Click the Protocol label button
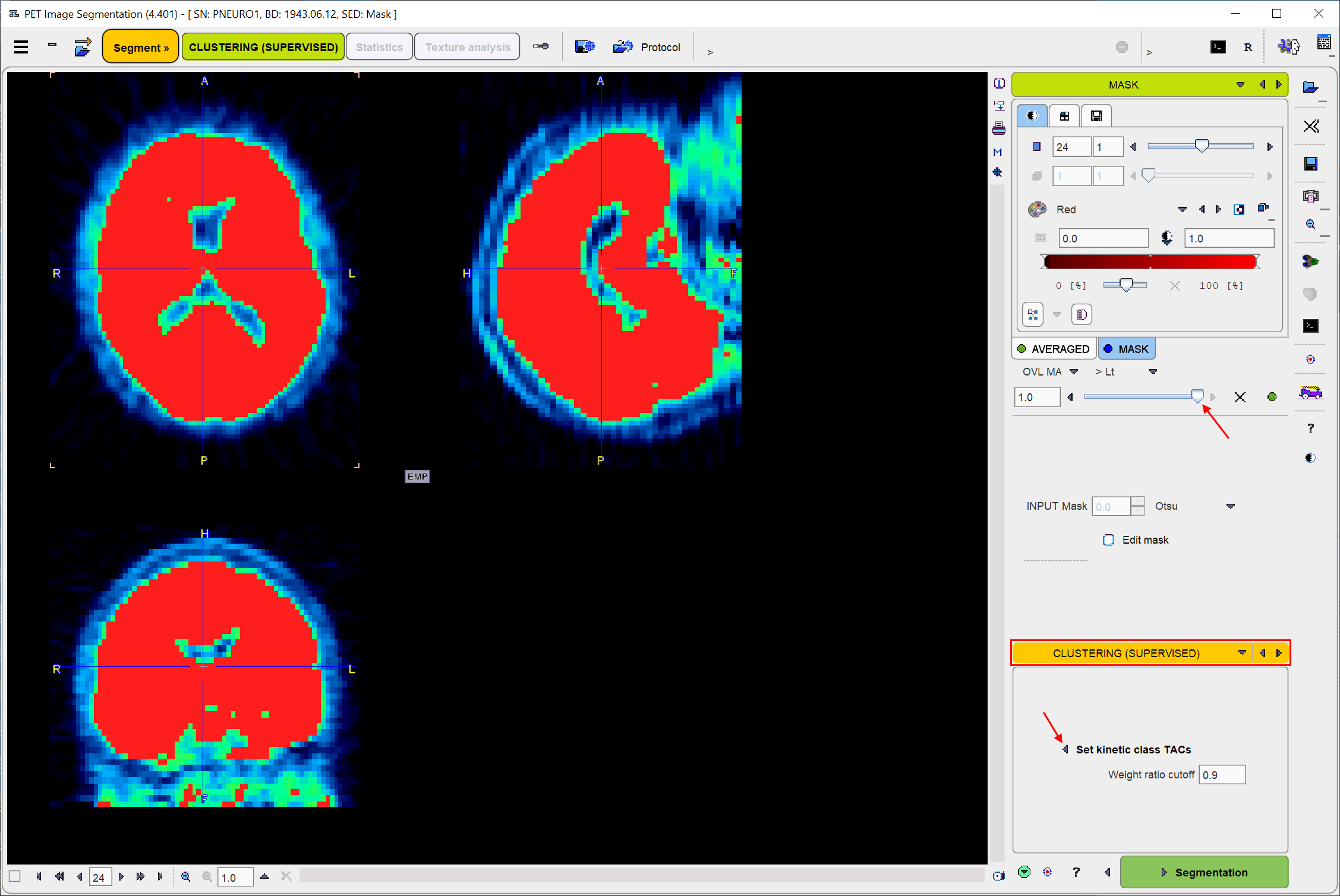 (660, 47)
